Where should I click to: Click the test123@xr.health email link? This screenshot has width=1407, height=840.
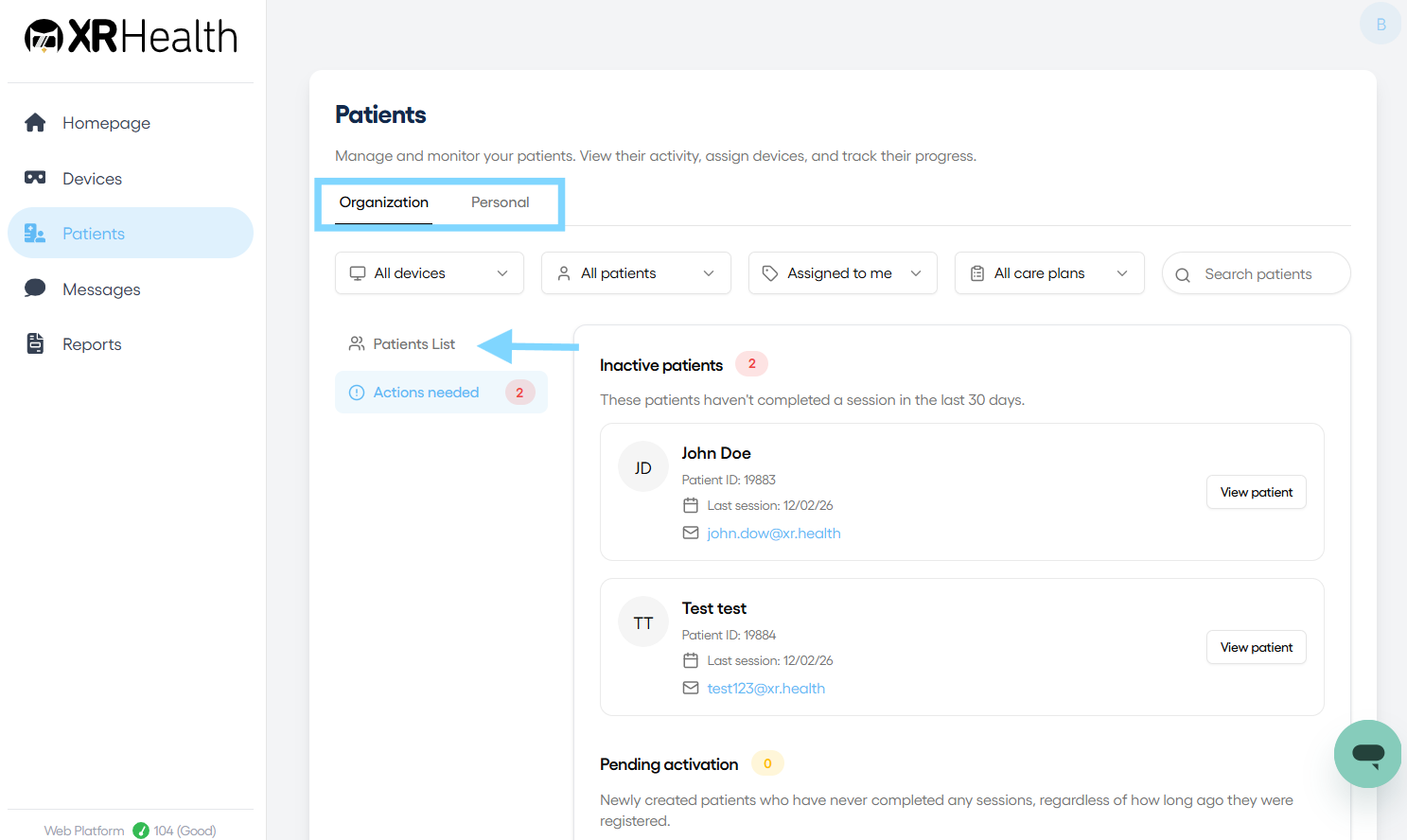coord(766,689)
